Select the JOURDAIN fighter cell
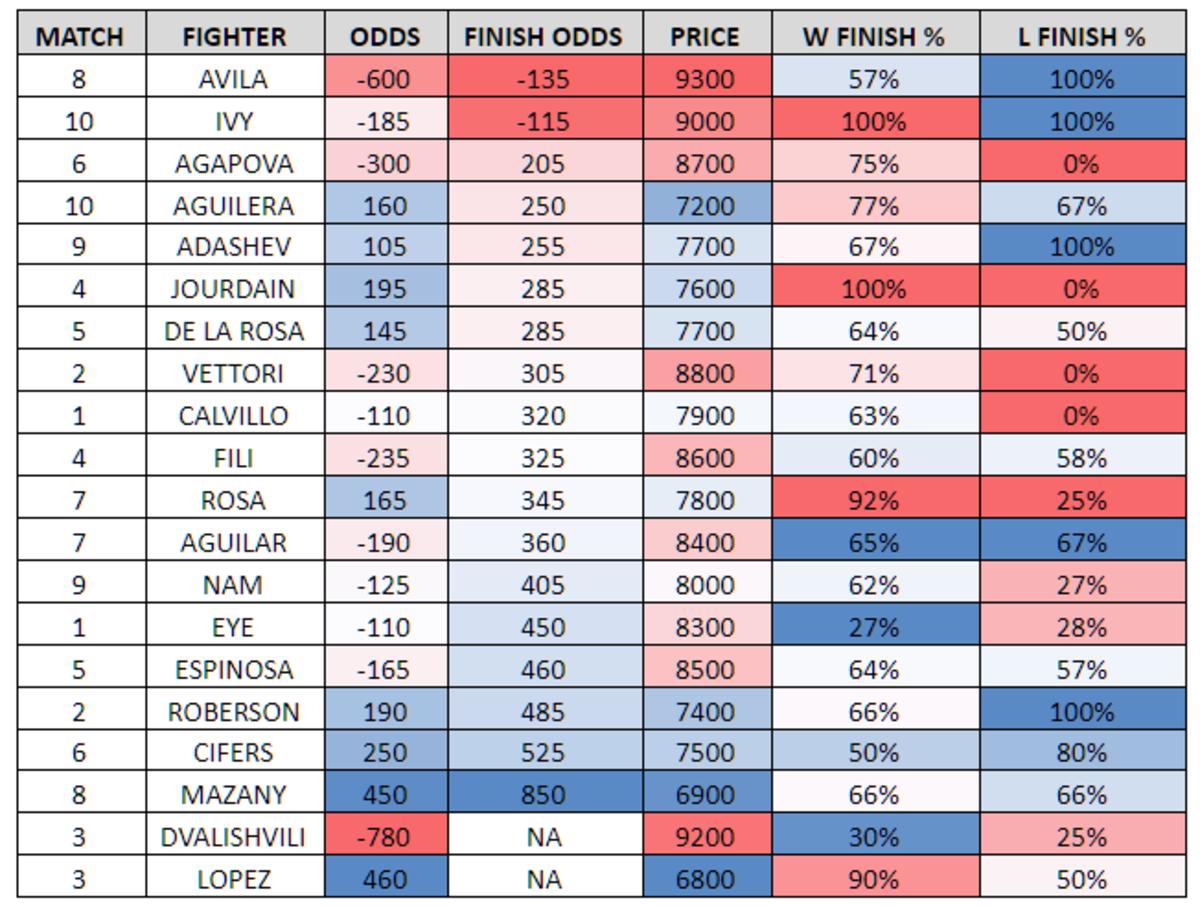The width and height of the screenshot is (1200, 907). click(234, 289)
